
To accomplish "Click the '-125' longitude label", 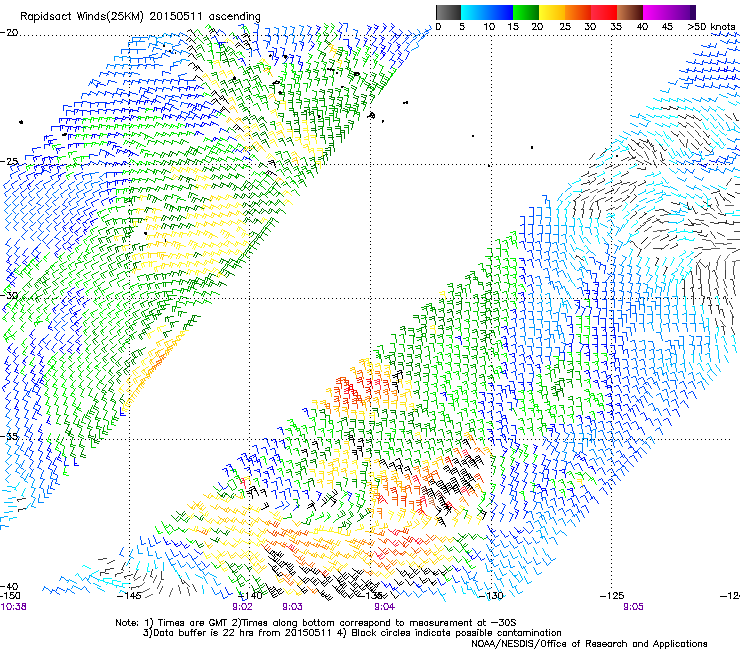I will coord(612,596).
